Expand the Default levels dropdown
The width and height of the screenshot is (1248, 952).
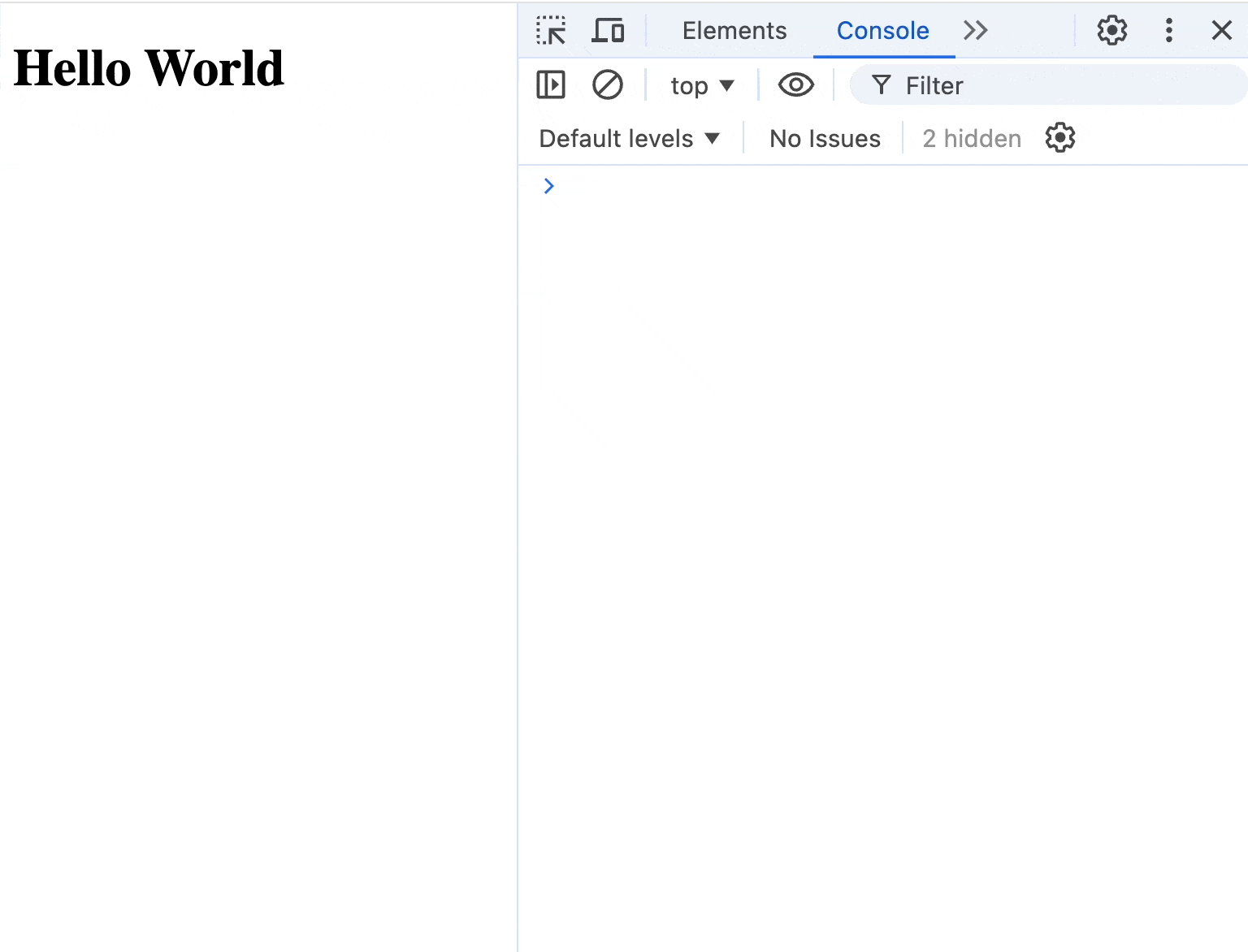630,139
